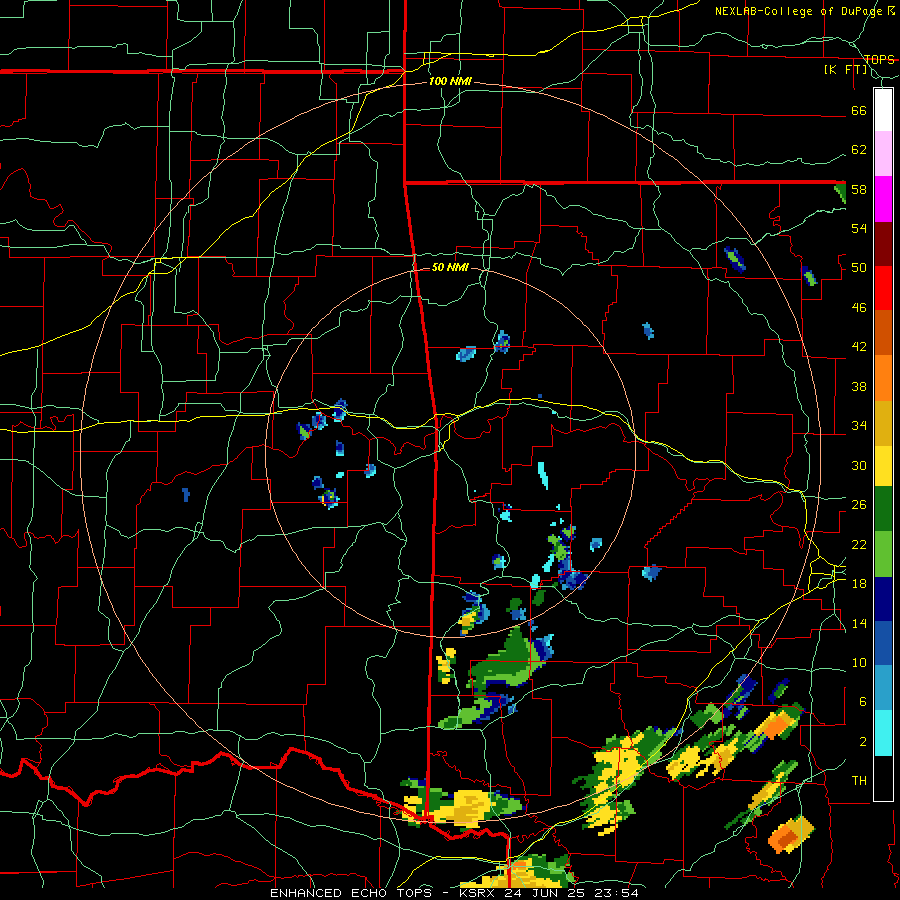Image resolution: width=900 pixels, height=900 pixels.
Task: Click the legend value 42
Action: (859, 347)
